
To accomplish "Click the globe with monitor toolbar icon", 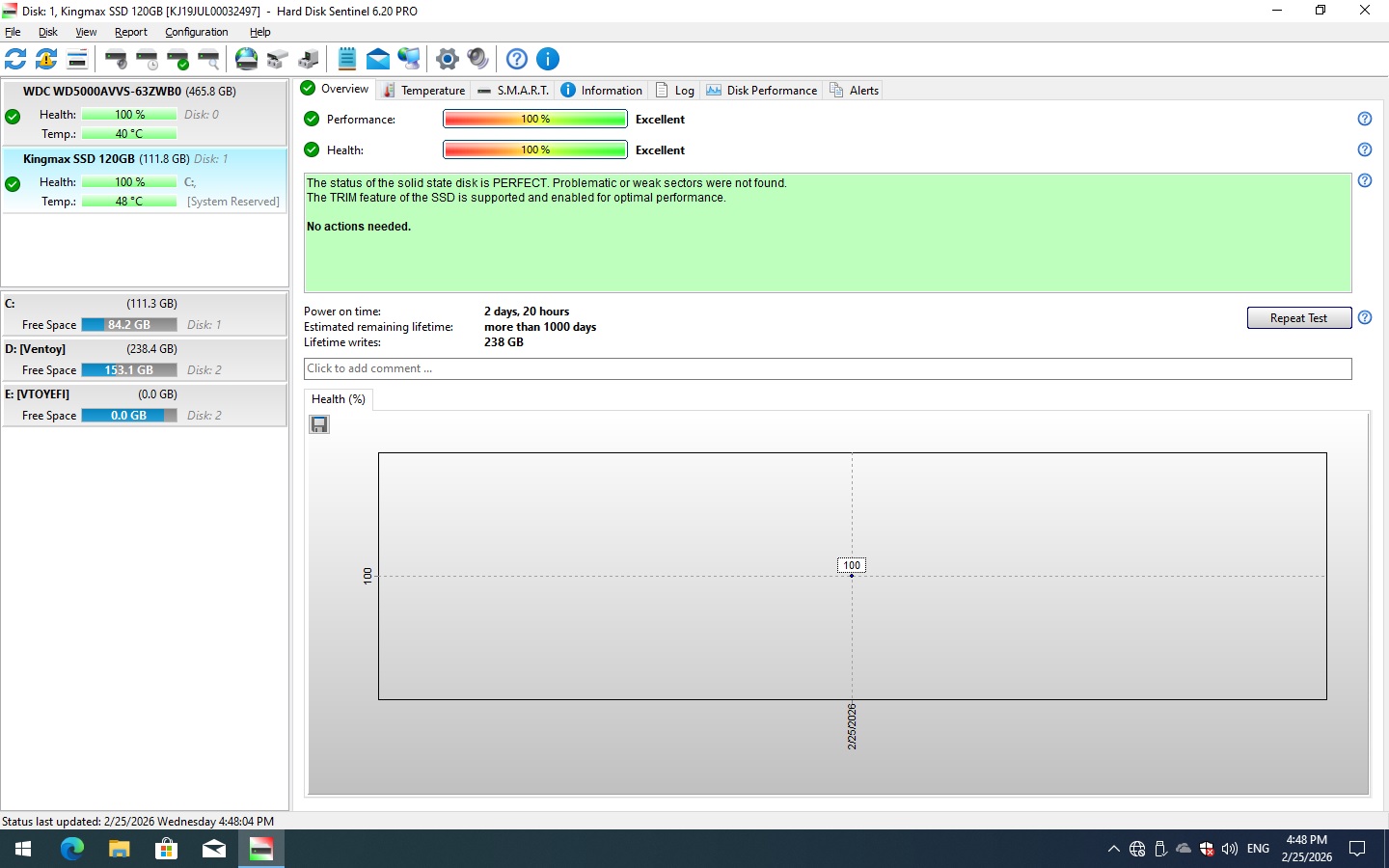I will click(x=409, y=59).
